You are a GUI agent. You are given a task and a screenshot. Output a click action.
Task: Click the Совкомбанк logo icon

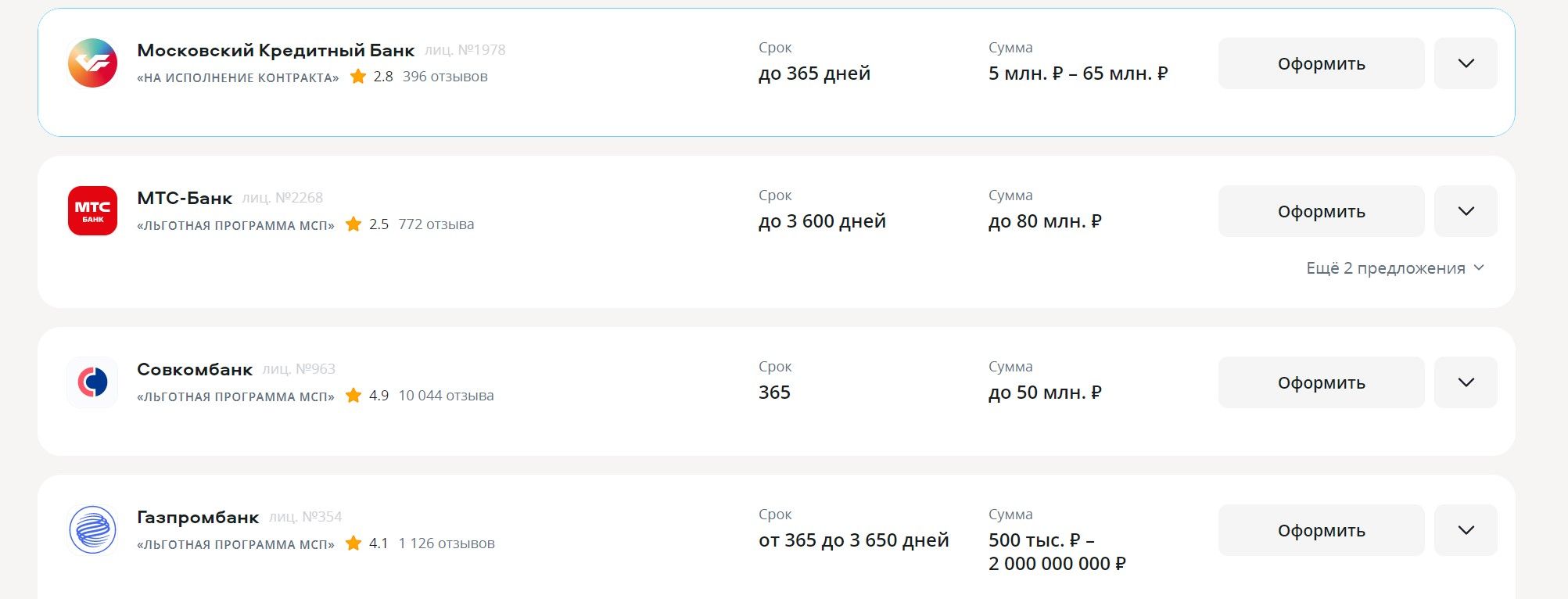[92, 382]
